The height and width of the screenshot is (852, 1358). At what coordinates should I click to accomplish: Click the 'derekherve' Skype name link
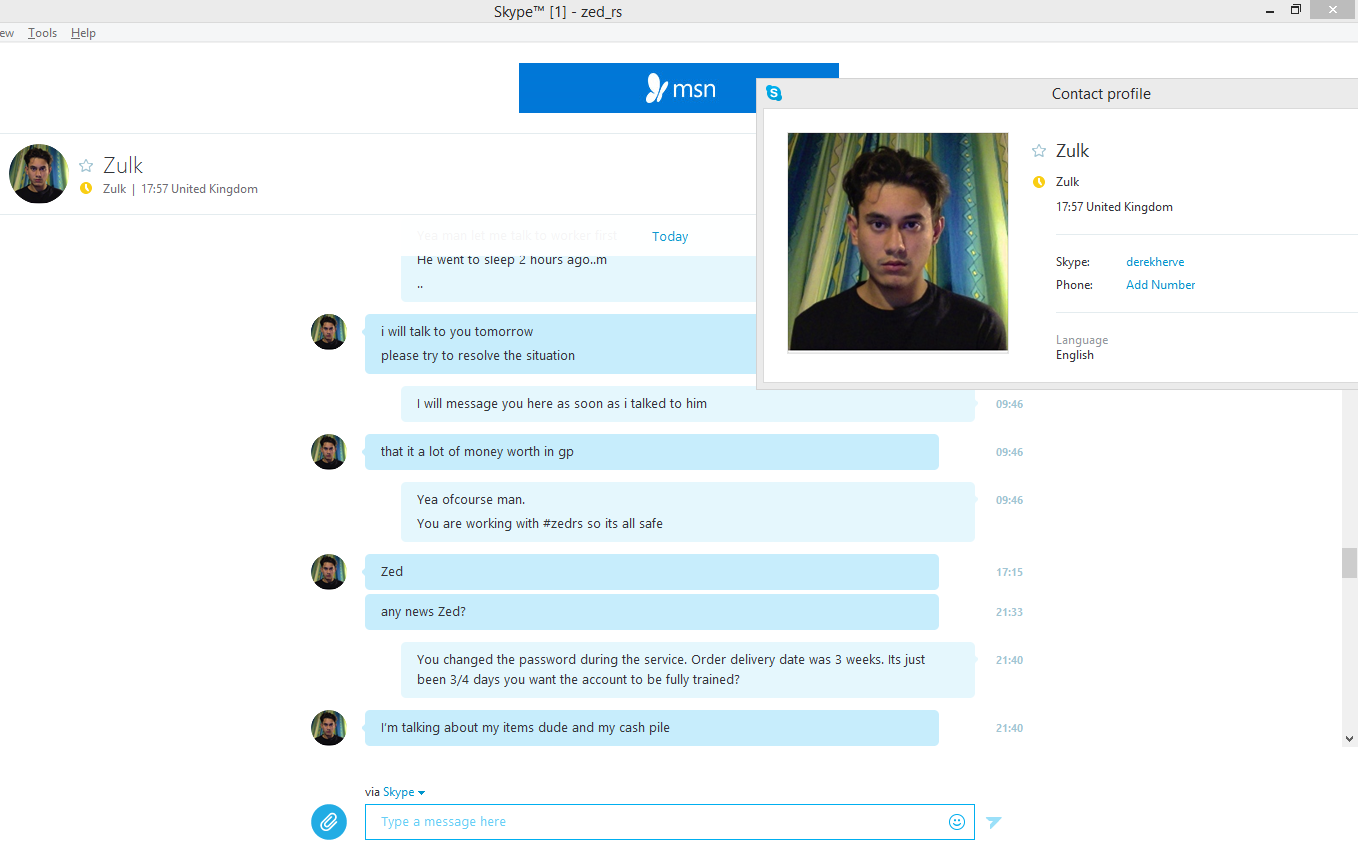pos(1155,262)
